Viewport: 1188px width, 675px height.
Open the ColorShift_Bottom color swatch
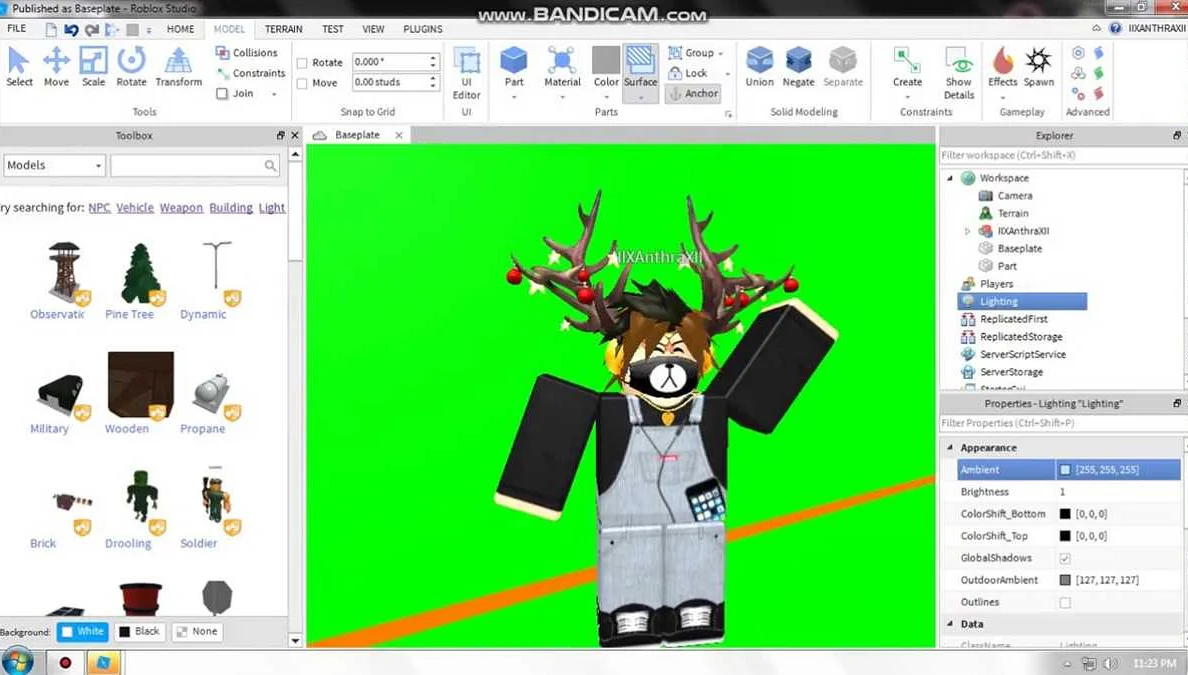coord(1065,514)
